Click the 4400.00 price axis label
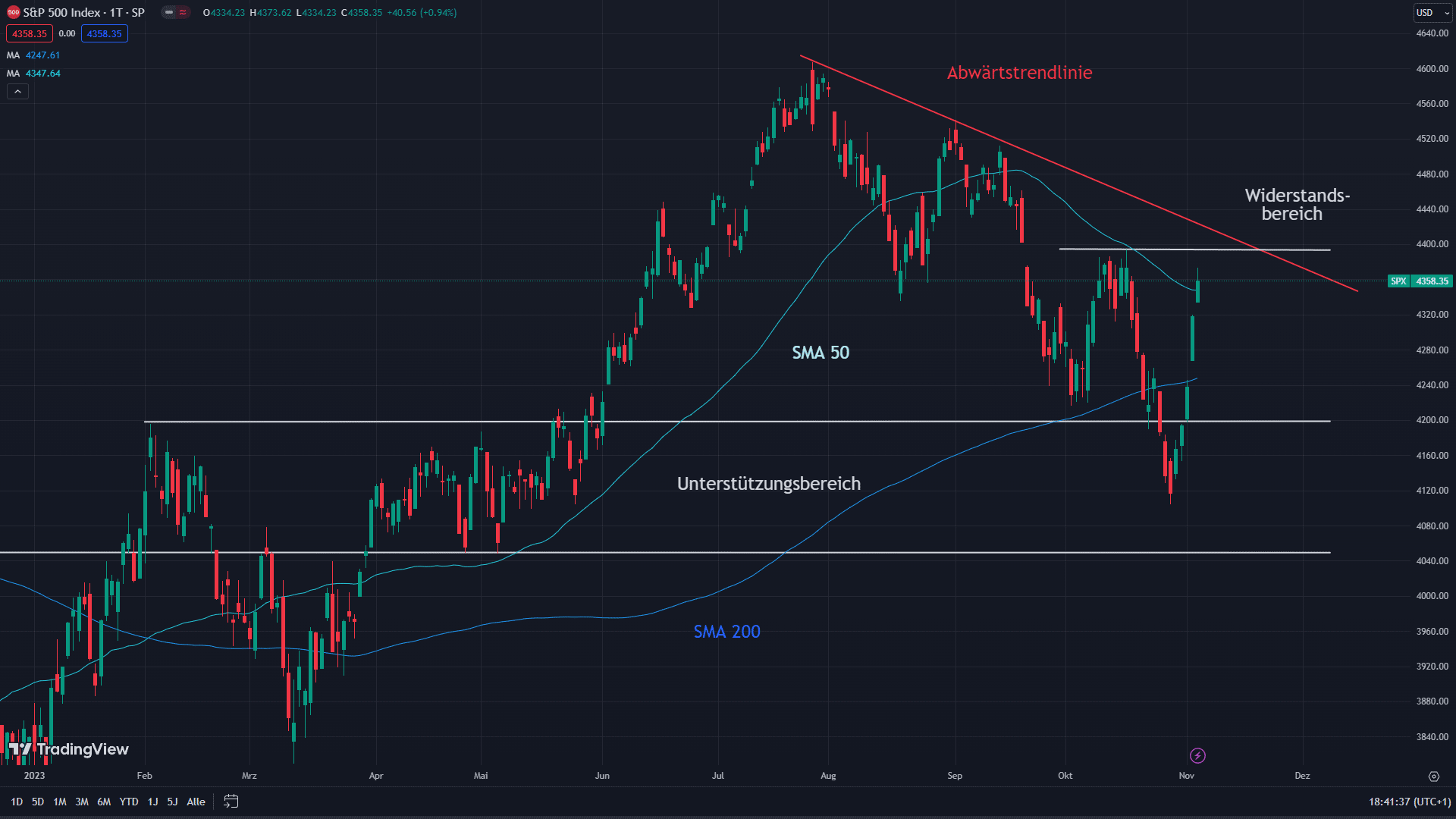1456x819 pixels. (x=1432, y=244)
